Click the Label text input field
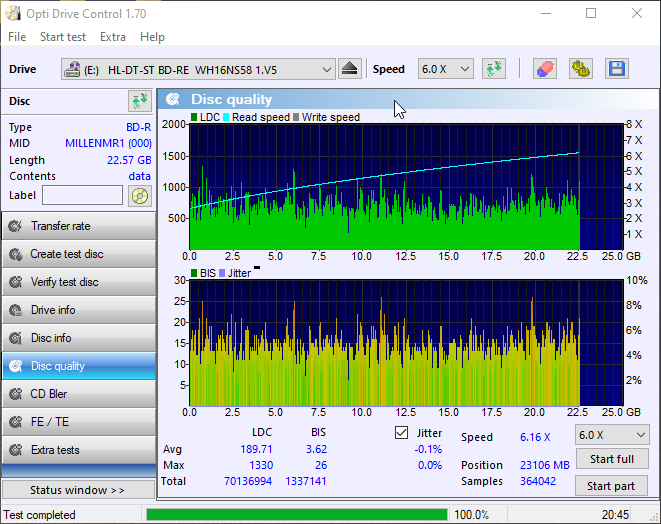 coord(82,195)
